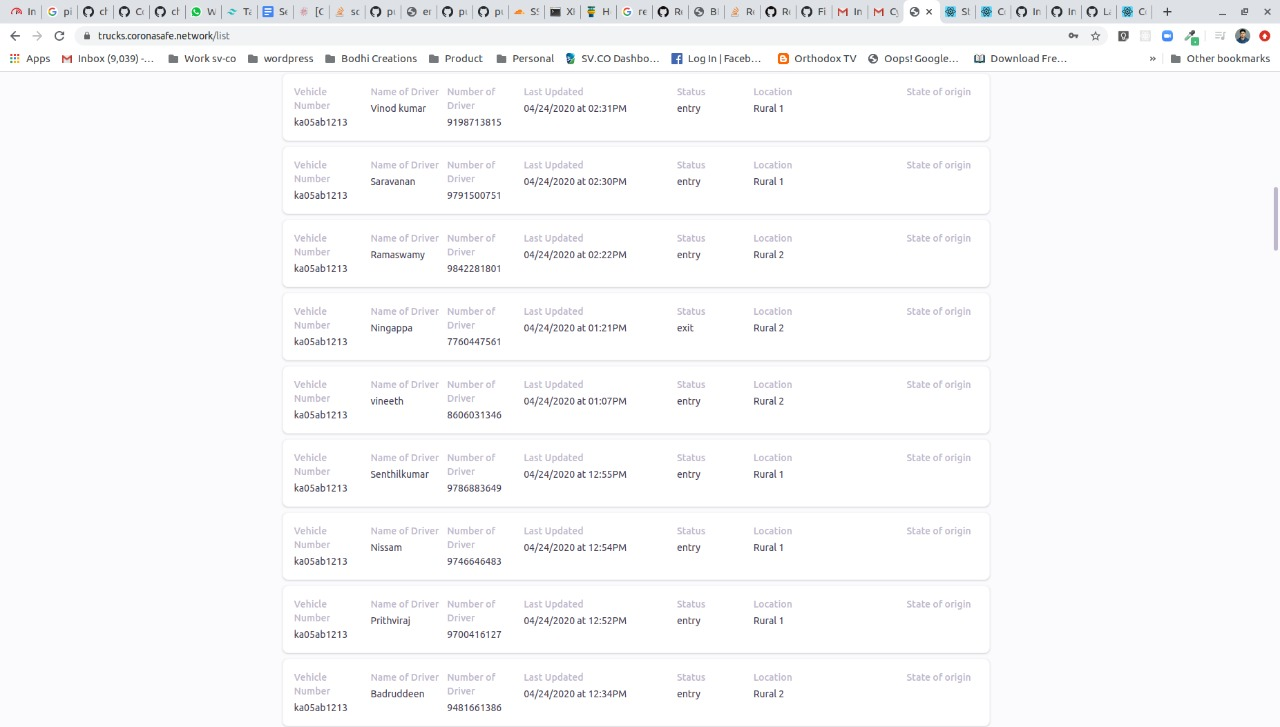Screen dimensions: 1280x727
Task: Go back to the previous page
Action: 15,35
